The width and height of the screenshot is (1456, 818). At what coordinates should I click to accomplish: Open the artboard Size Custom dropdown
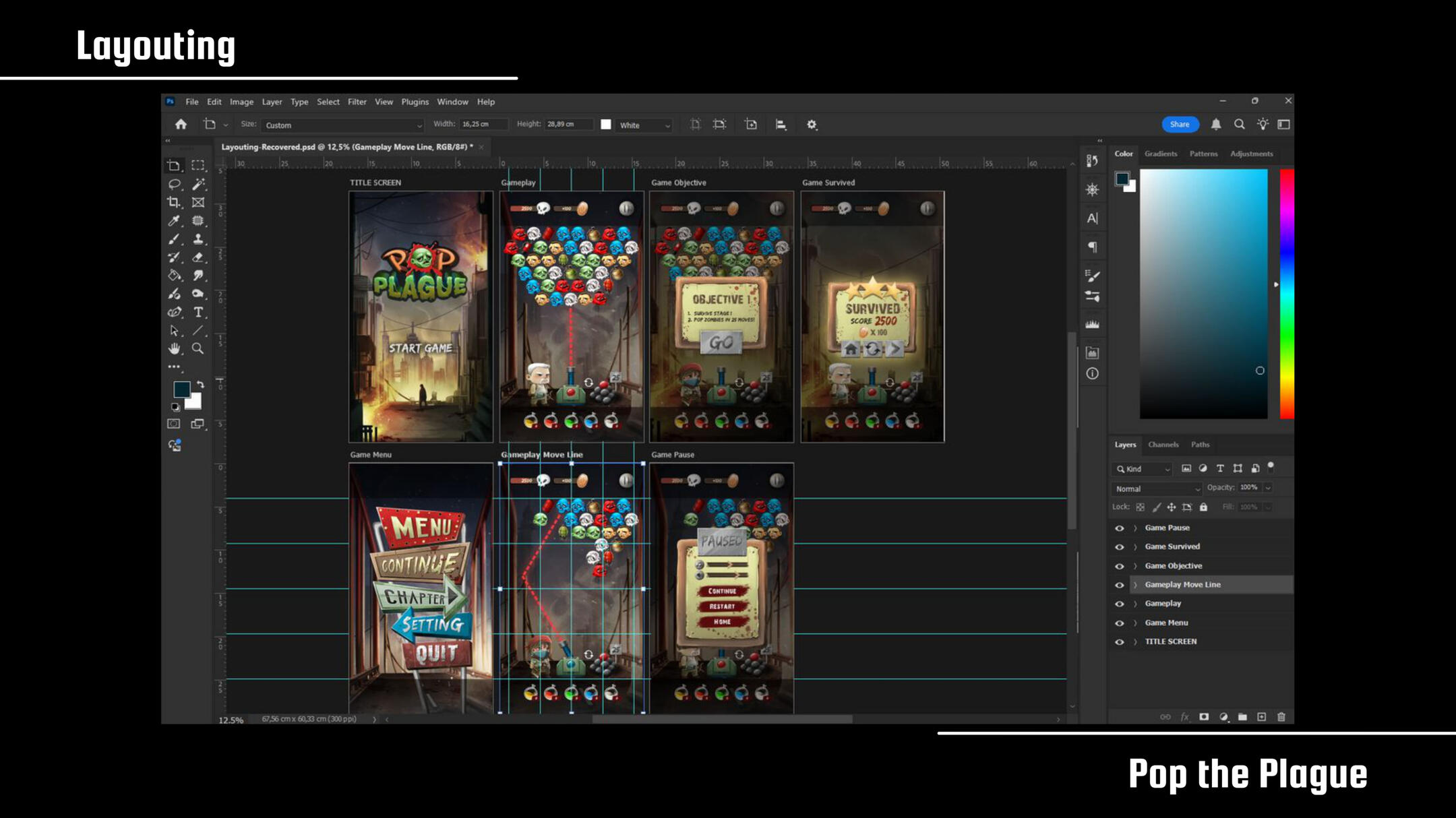coord(342,125)
